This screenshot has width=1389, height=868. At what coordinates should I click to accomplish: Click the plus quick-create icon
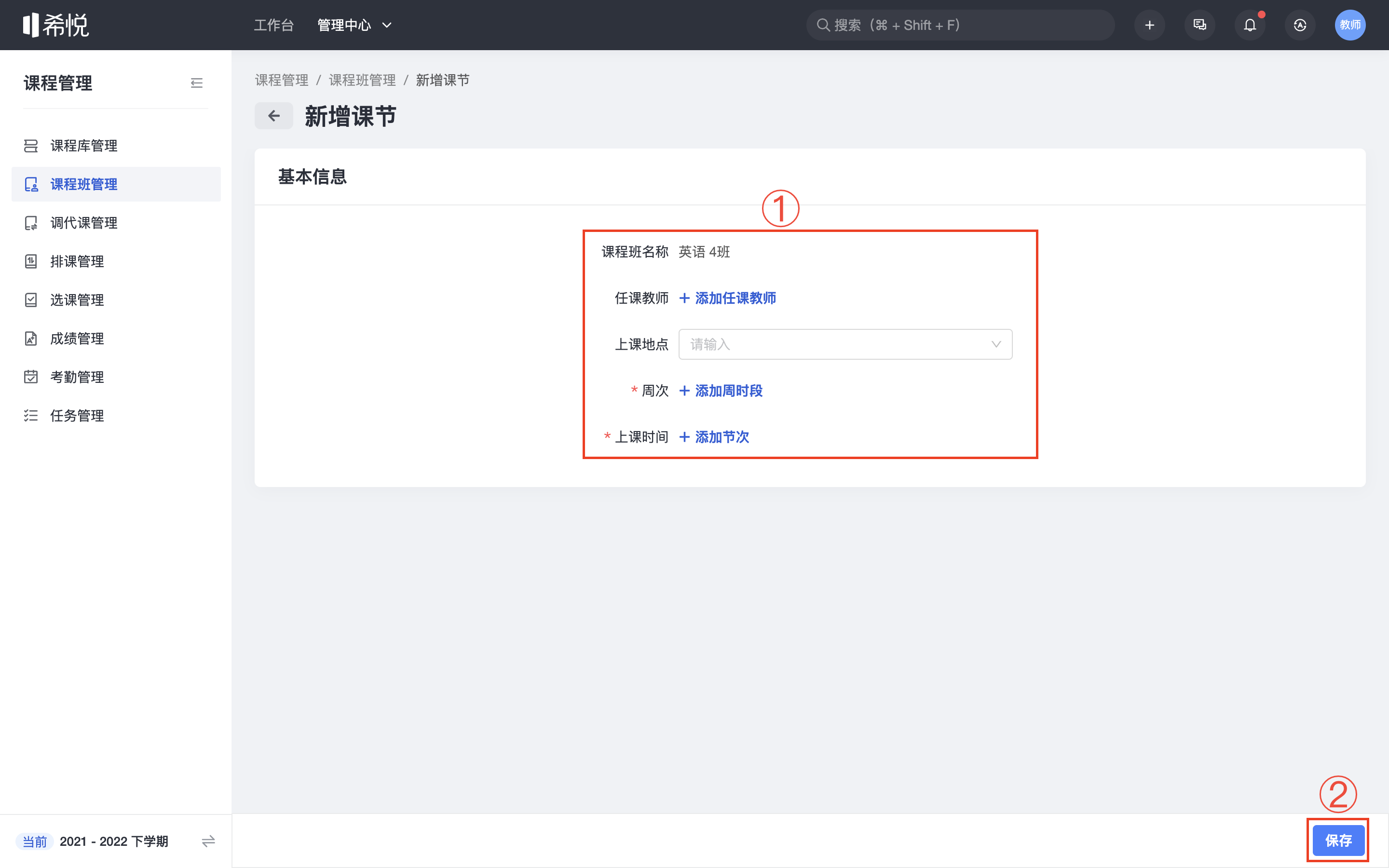coord(1149,25)
